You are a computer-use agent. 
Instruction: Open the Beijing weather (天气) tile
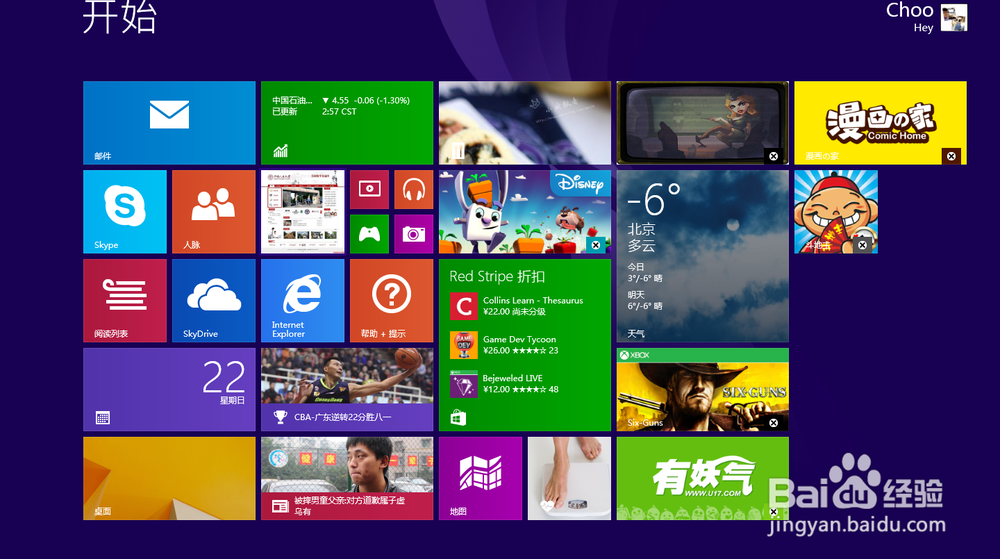[x=702, y=256]
